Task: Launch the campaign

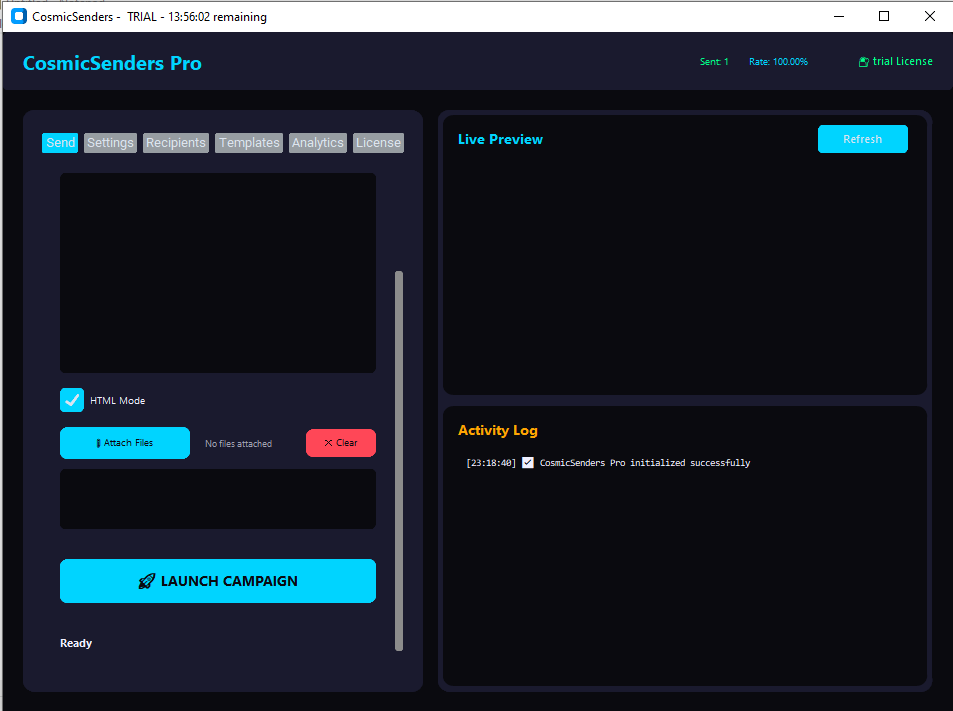Action: click(x=218, y=581)
